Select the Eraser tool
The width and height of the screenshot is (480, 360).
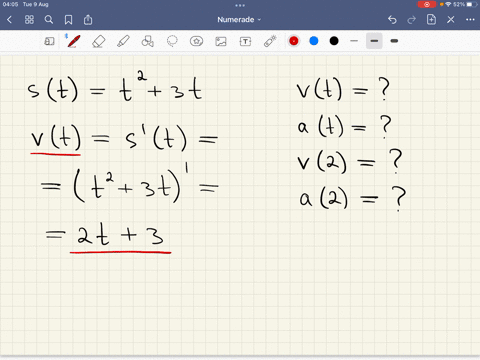[x=98, y=42]
